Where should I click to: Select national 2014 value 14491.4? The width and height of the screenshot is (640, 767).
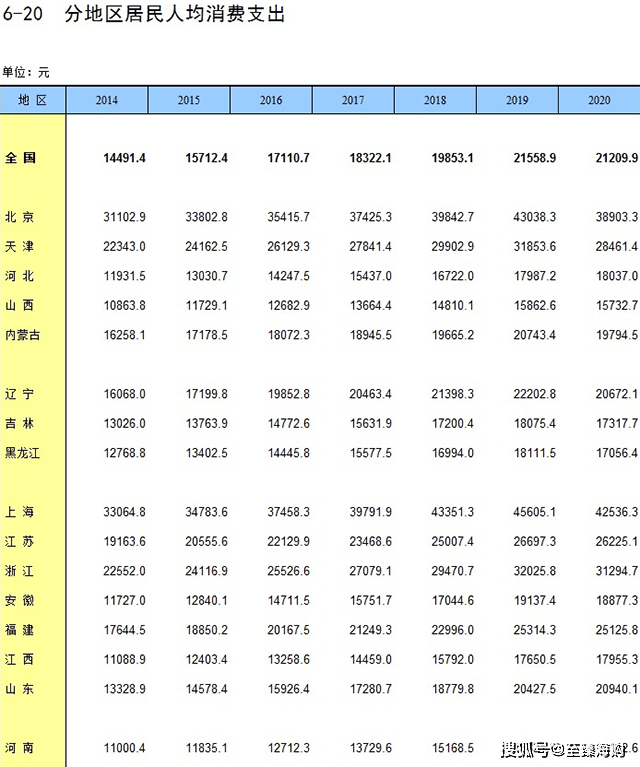click(x=124, y=158)
